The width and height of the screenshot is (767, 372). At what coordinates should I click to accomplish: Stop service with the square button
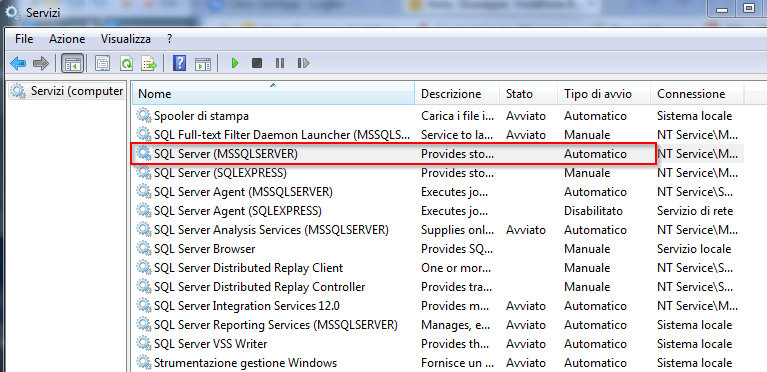257,63
